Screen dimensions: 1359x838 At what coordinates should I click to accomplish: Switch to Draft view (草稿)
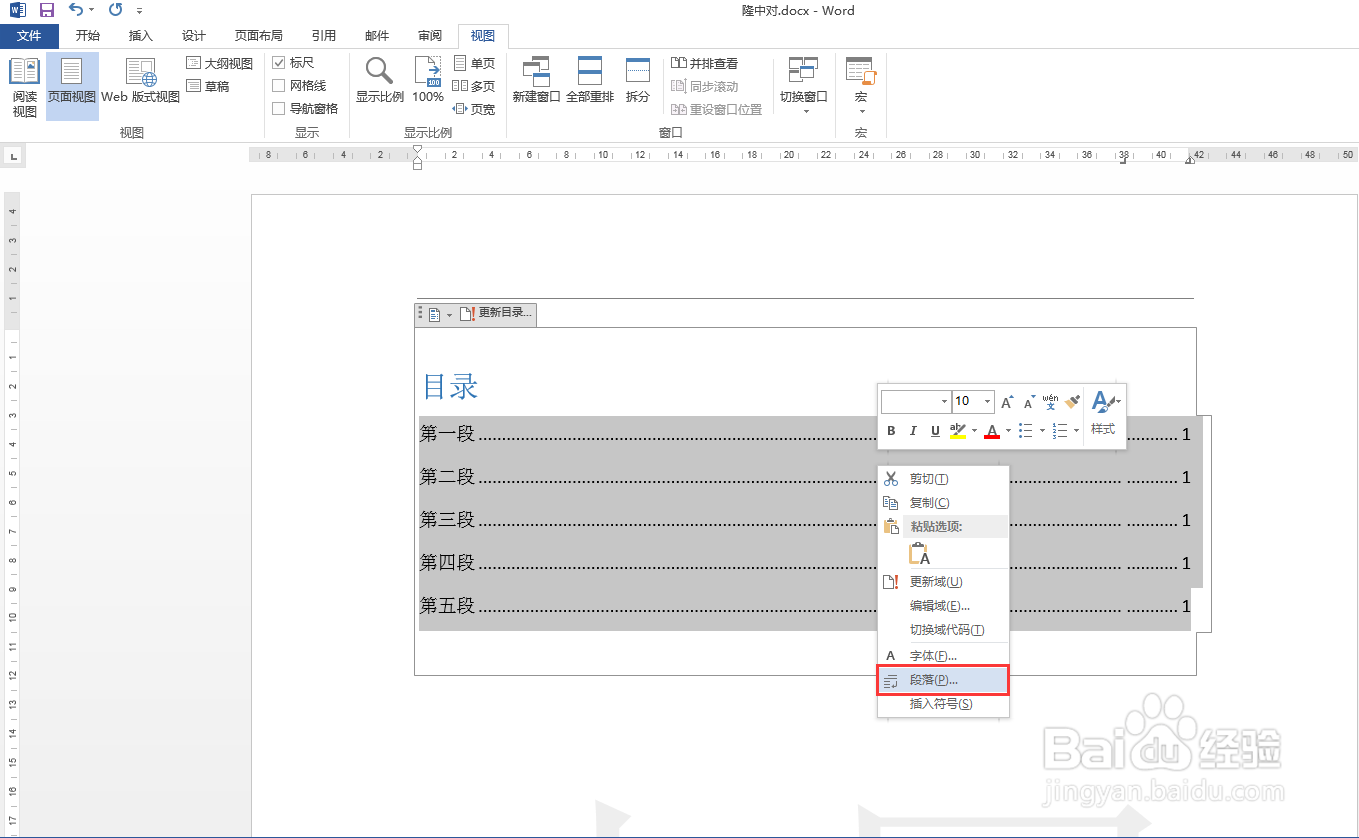click(x=208, y=86)
